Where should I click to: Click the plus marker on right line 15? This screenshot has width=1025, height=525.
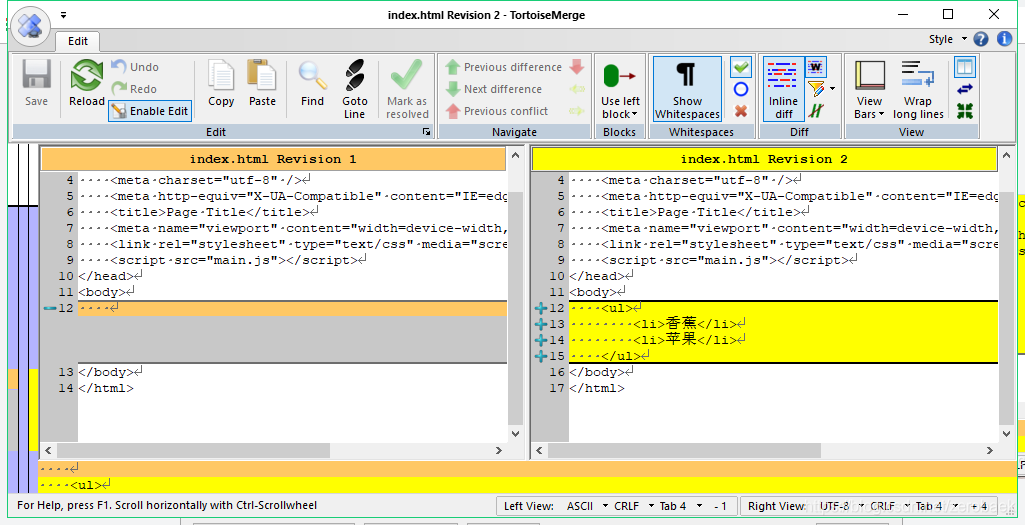541,356
